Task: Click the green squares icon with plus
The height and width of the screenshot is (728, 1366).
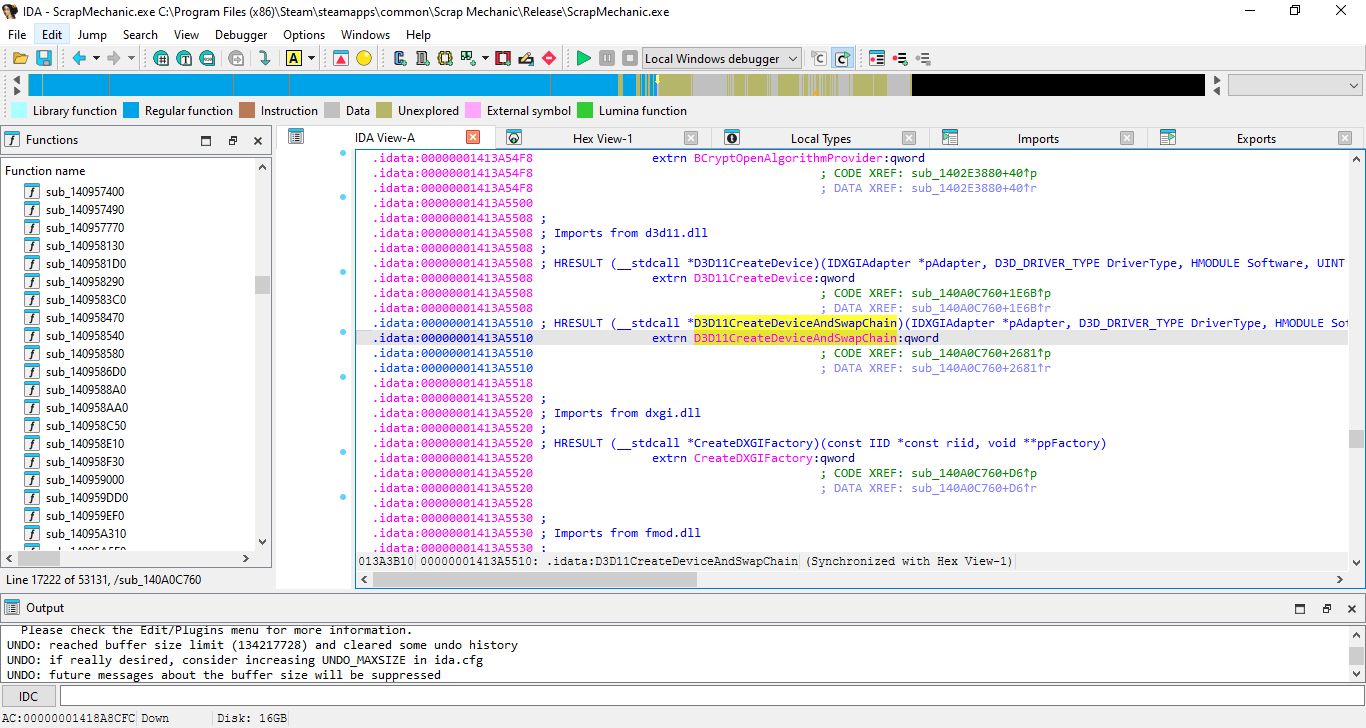Action: (x=467, y=59)
